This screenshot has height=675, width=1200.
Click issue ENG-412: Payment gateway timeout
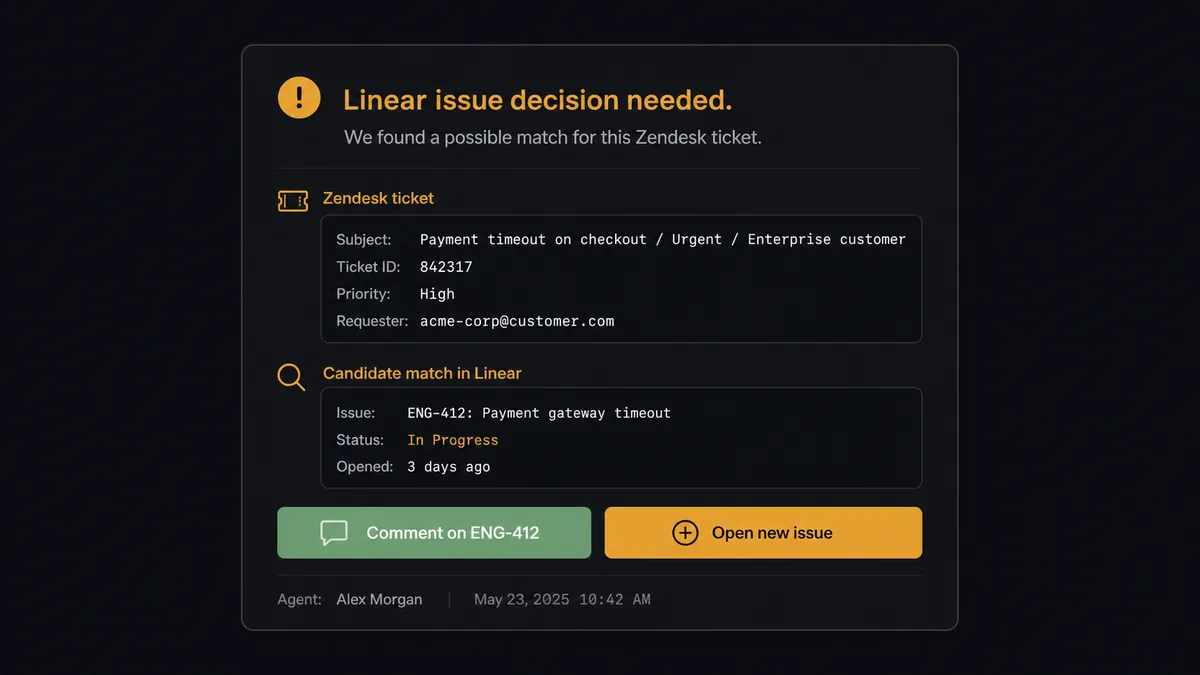(x=539, y=413)
